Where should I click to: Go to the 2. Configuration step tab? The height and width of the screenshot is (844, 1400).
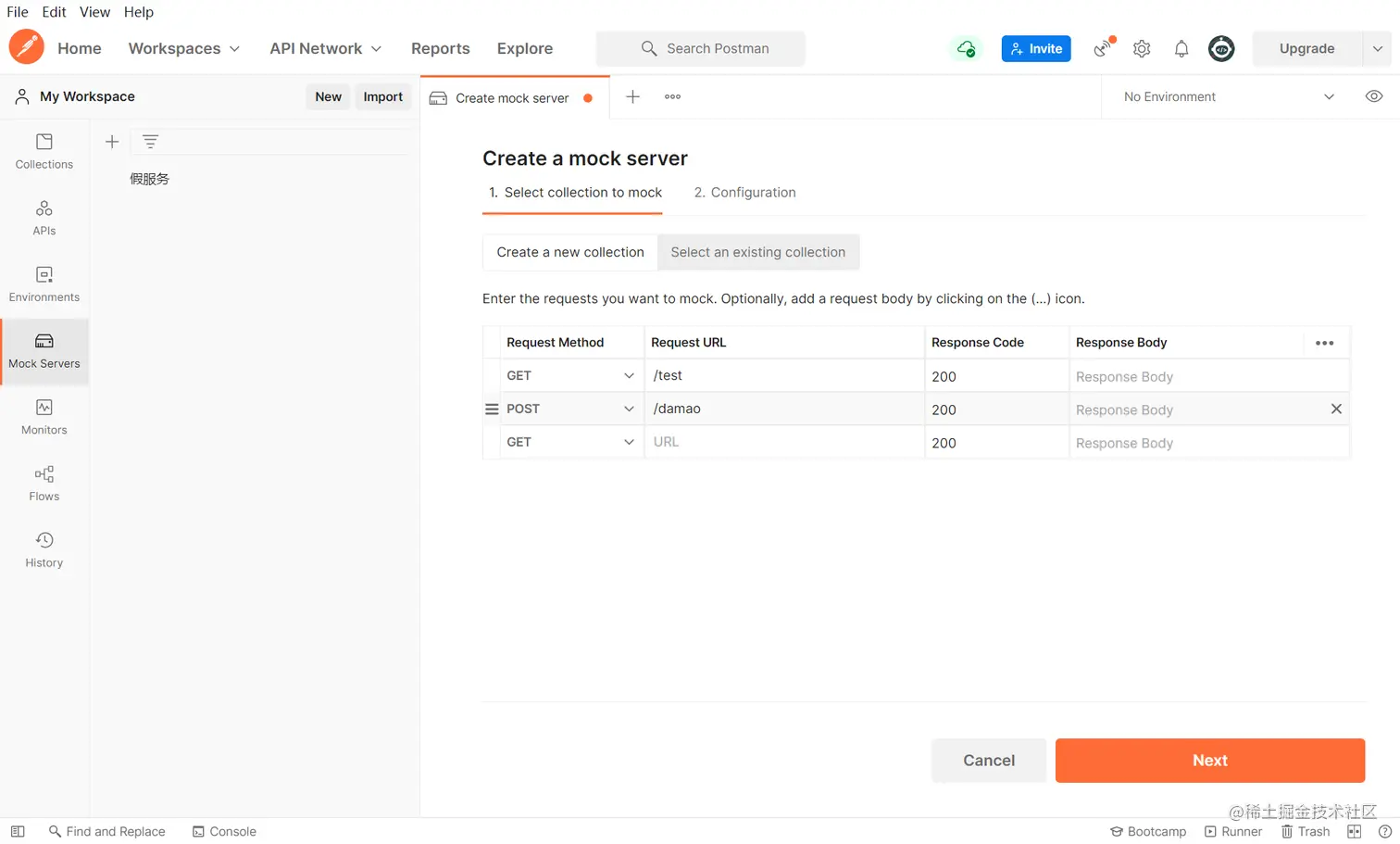coord(744,193)
